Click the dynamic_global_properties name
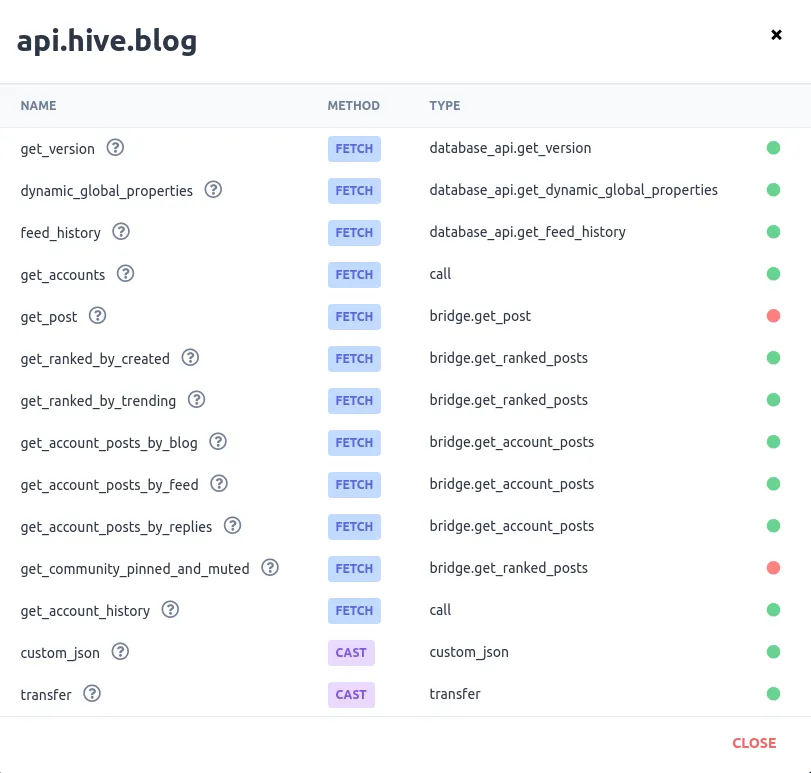Viewport: 811px width, 773px height. [107, 191]
